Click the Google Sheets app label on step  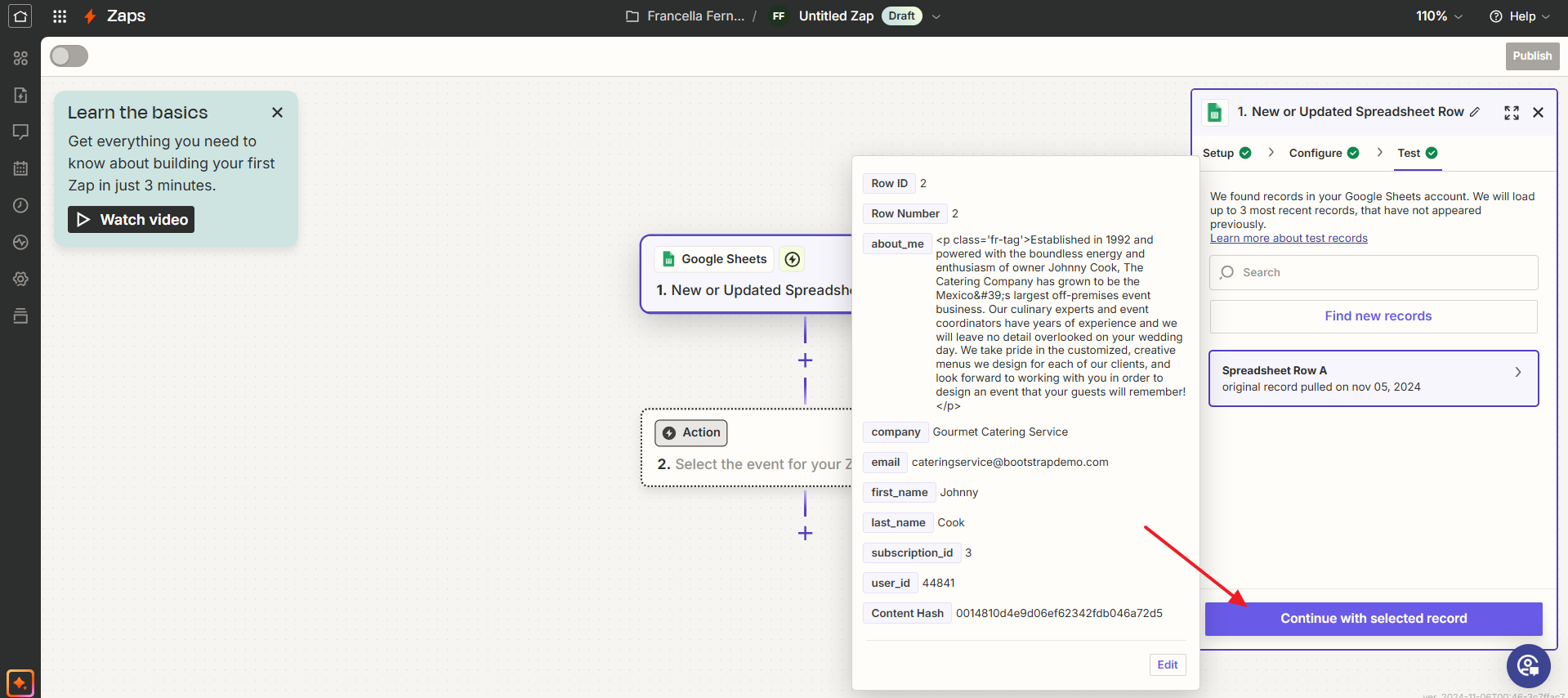tap(714, 259)
